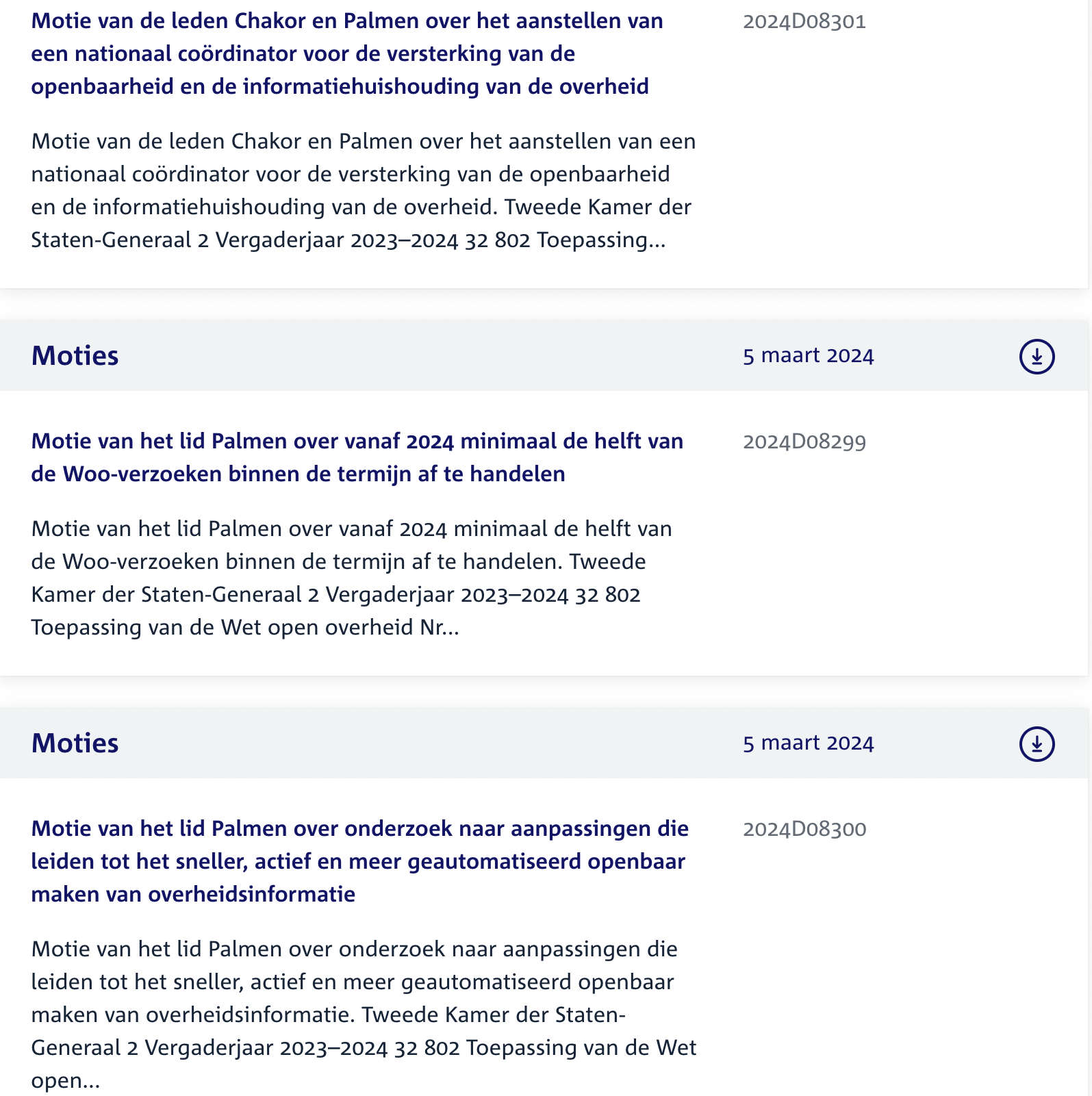
Task: Click the title line 'de Woo-verzoeken binnen de termijn af te handelen'
Action: click(299, 474)
